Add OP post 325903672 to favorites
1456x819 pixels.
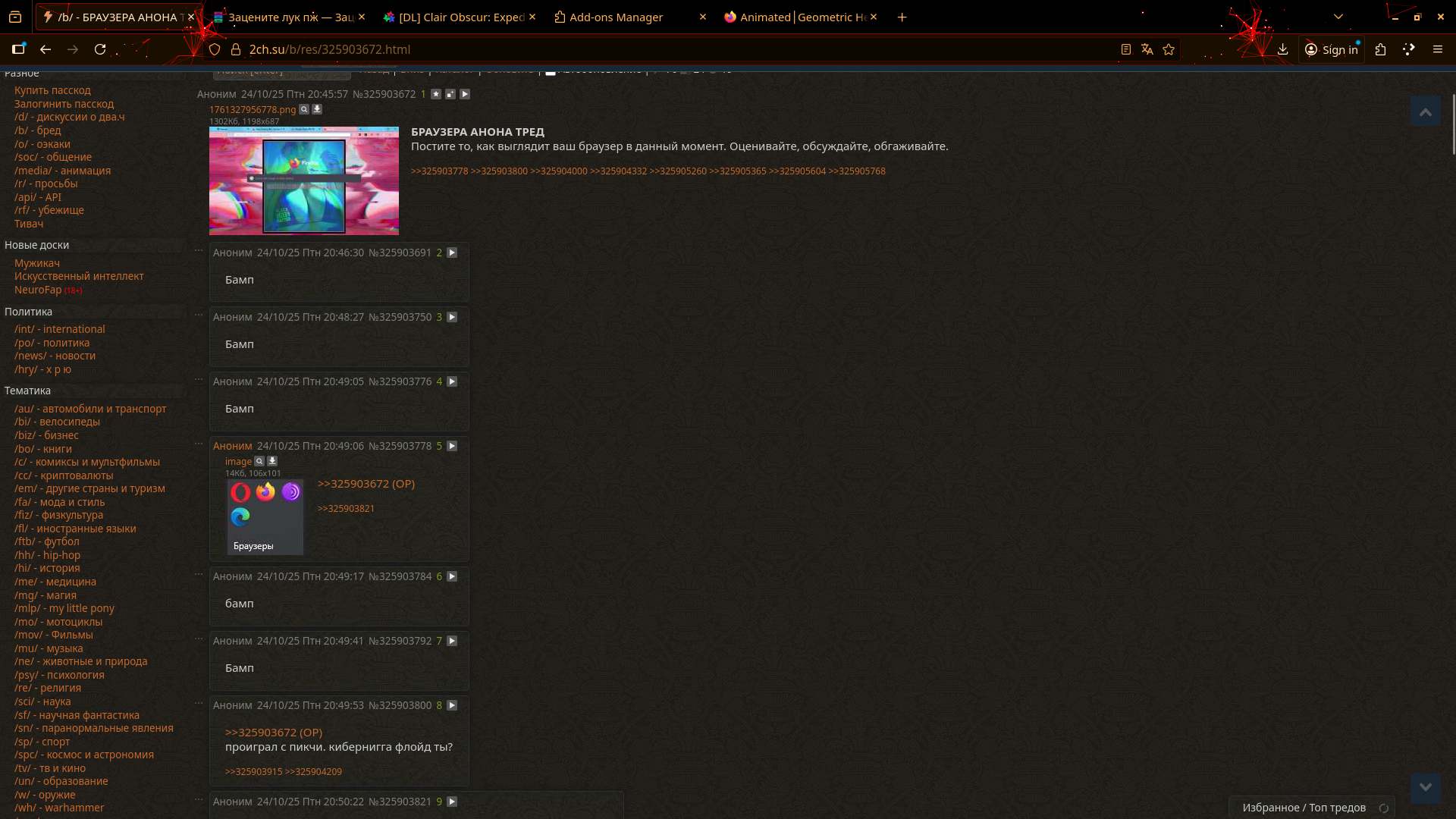[436, 94]
